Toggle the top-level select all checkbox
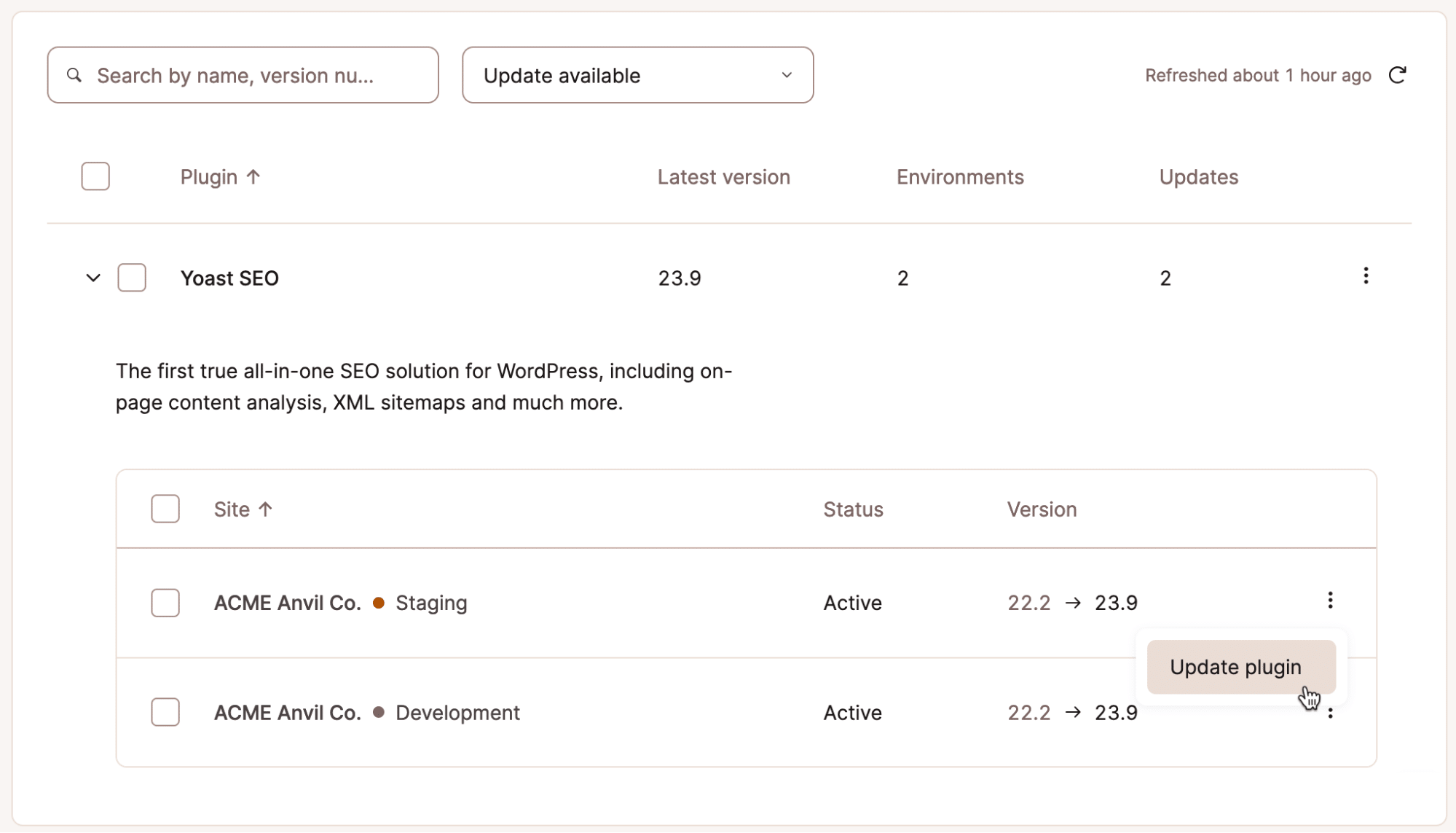 [x=96, y=177]
